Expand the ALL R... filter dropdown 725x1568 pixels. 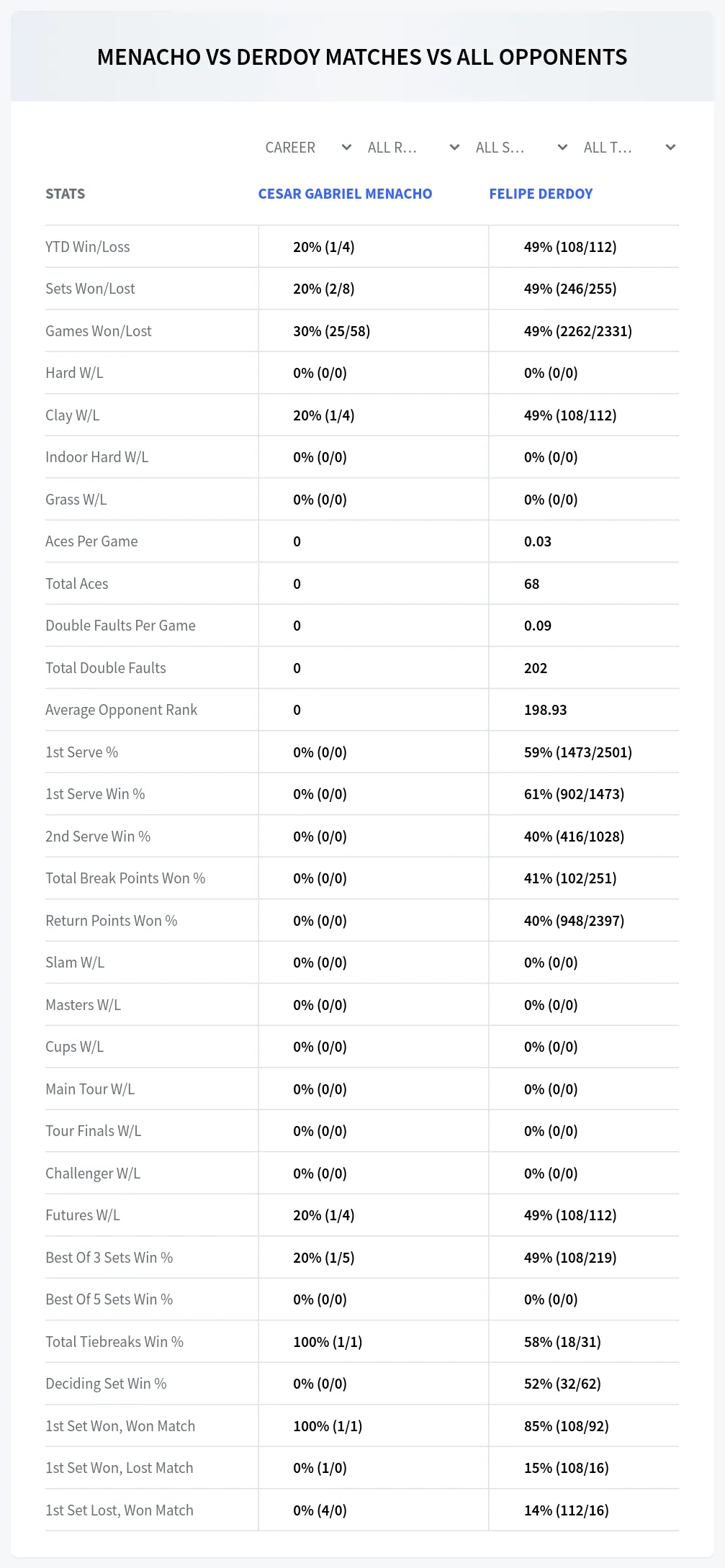(x=414, y=148)
